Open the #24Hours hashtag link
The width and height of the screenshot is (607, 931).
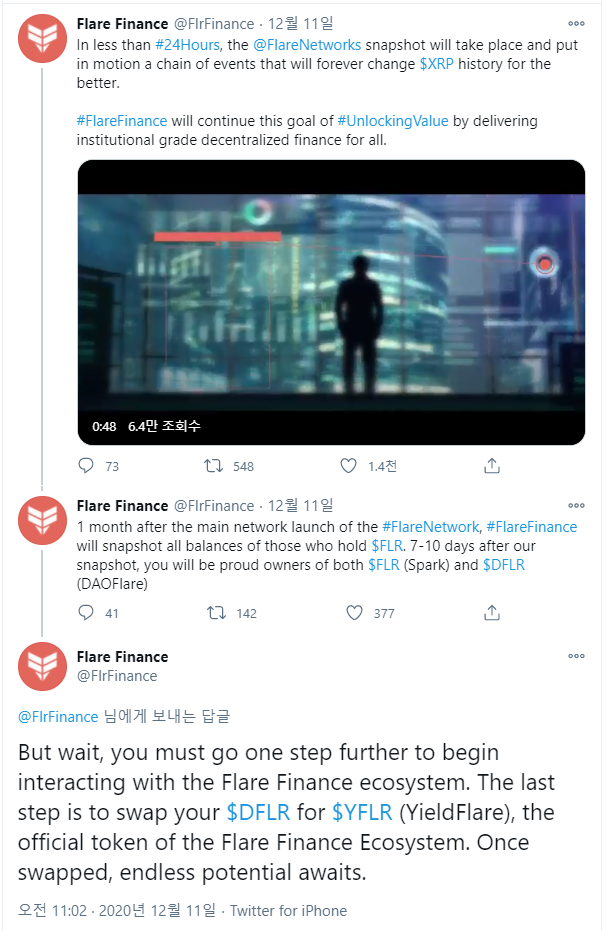(188, 45)
